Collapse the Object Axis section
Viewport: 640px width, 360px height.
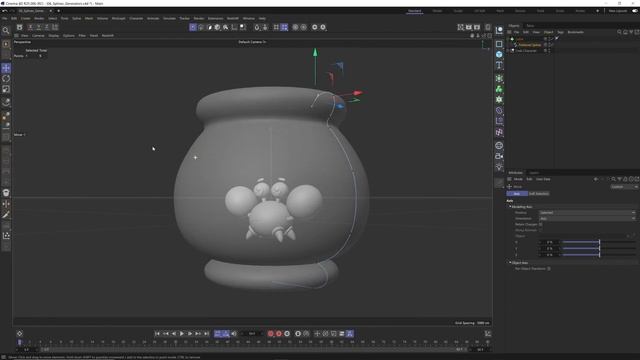(510, 263)
